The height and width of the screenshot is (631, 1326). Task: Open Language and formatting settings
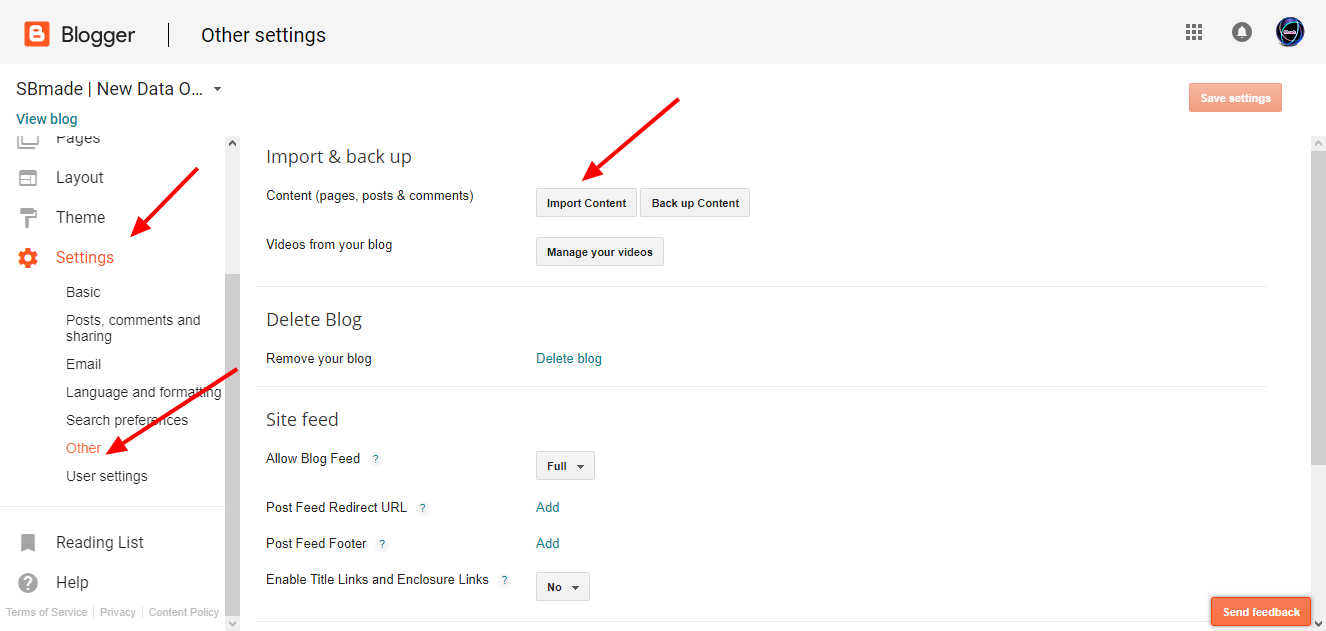click(144, 392)
